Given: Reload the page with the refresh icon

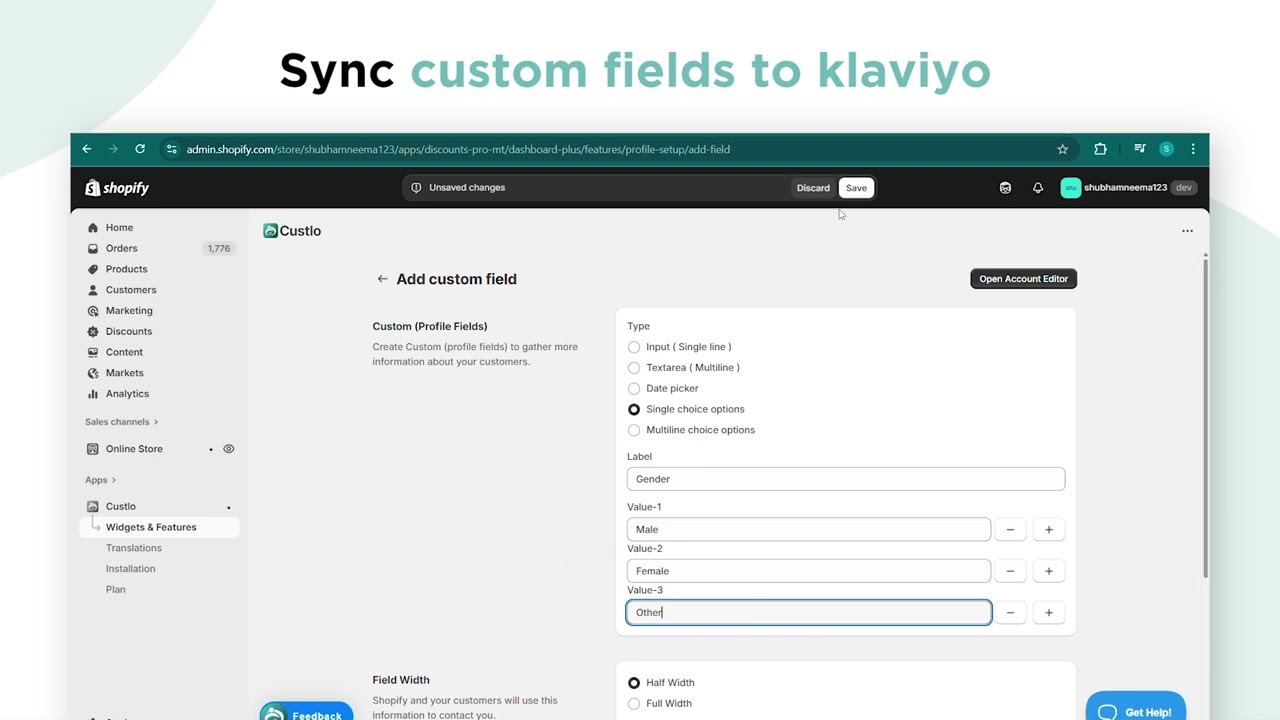Looking at the screenshot, I should click(140, 149).
